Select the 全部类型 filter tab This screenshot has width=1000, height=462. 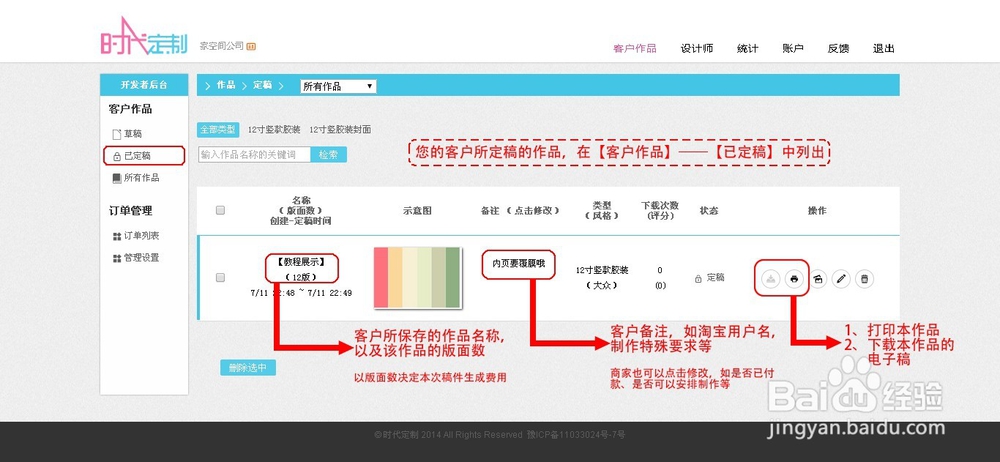pyautogui.click(x=218, y=130)
